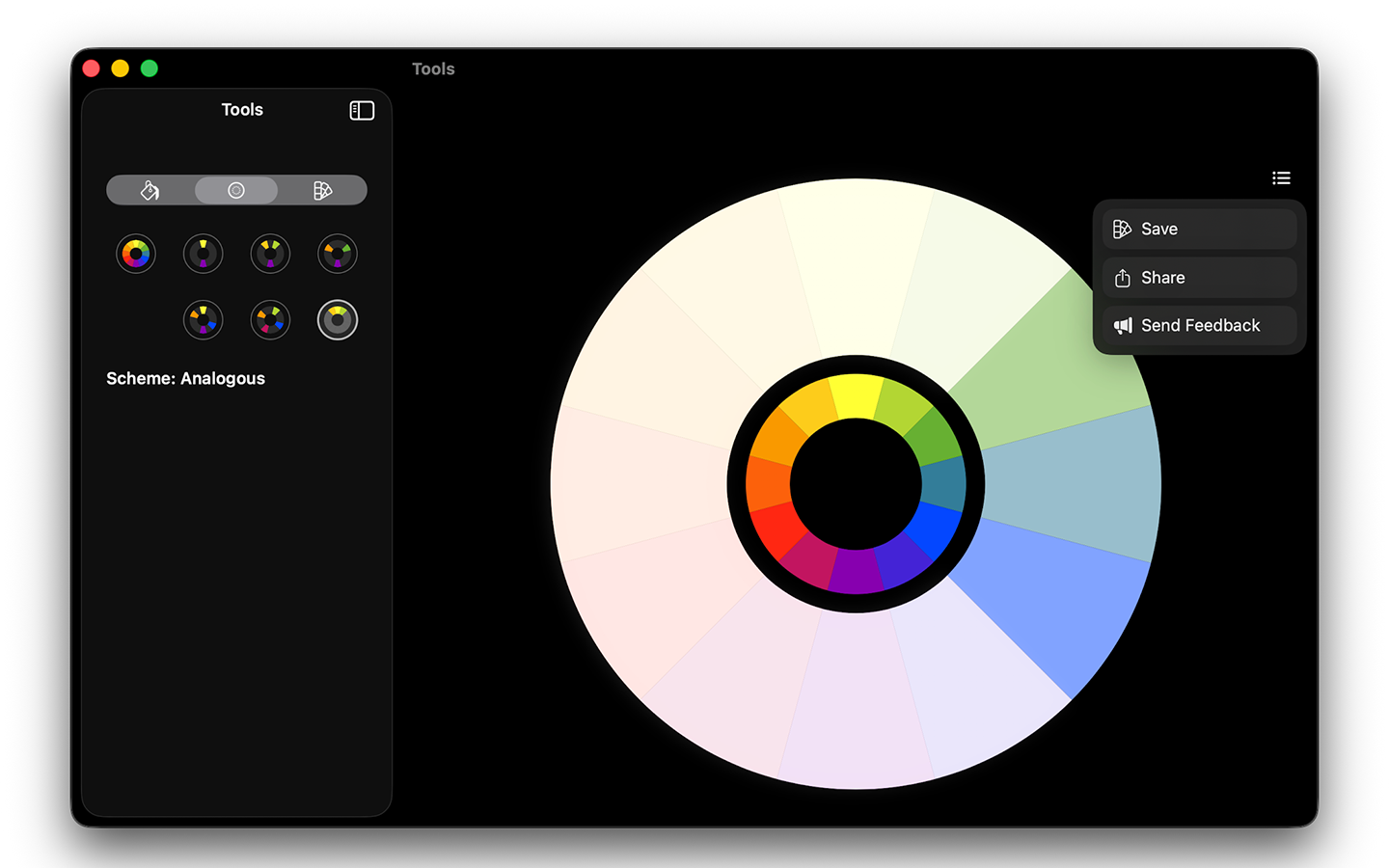Select the color wheel tab
The height and width of the screenshot is (868, 1389).
pos(236,190)
